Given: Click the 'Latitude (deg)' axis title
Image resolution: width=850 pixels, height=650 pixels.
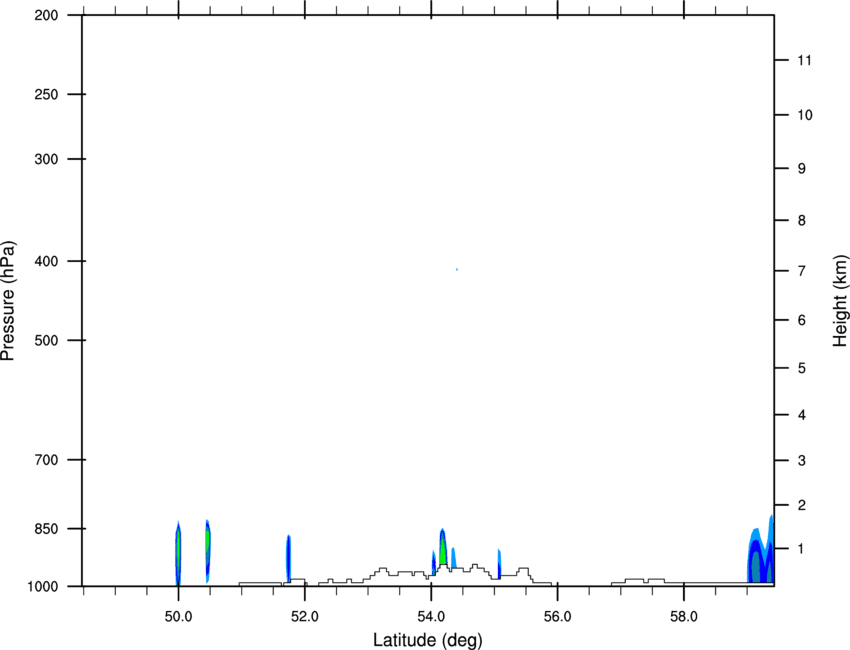Looking at the screenshot, I should click(428, 640).
